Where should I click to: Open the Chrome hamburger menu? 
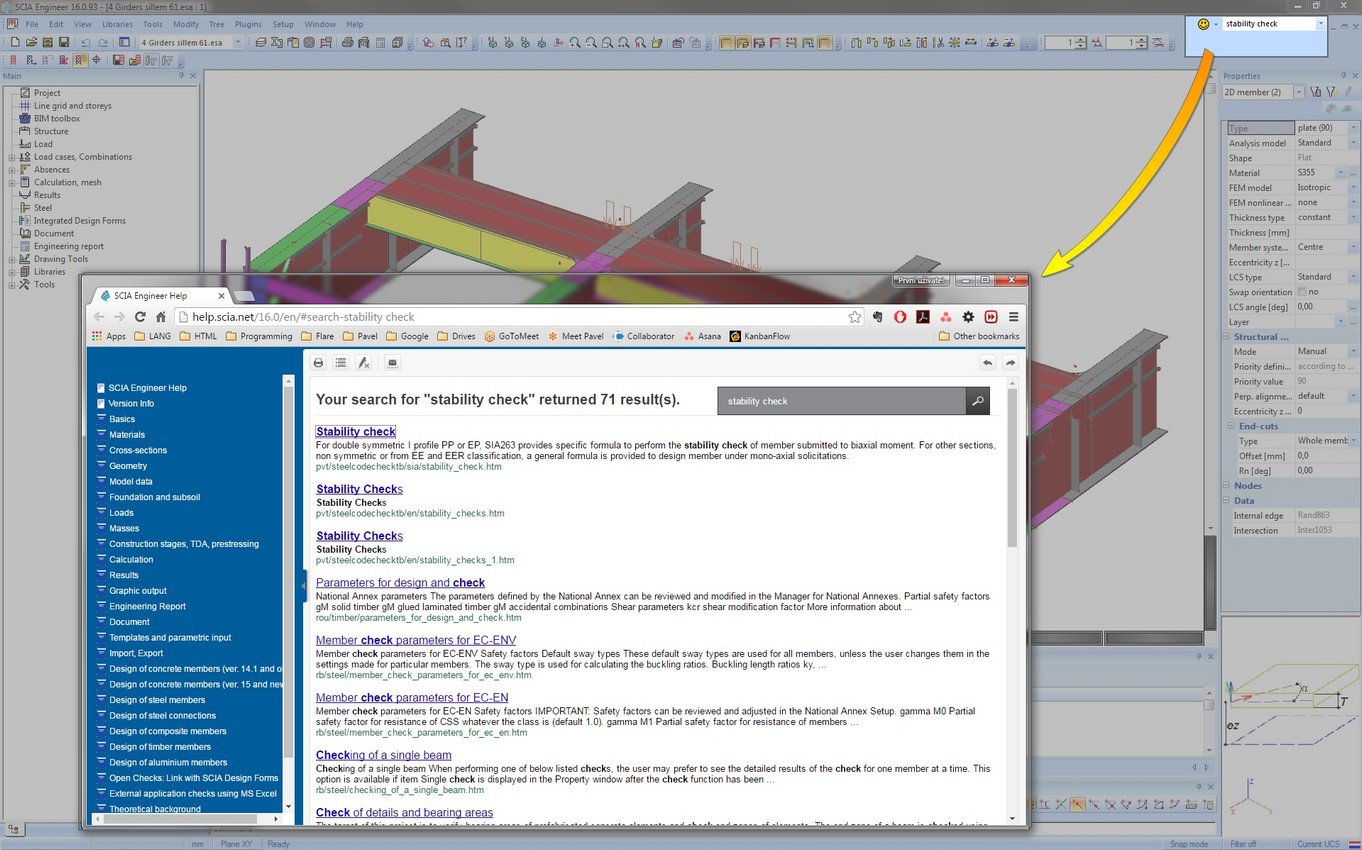[1013, 317]
